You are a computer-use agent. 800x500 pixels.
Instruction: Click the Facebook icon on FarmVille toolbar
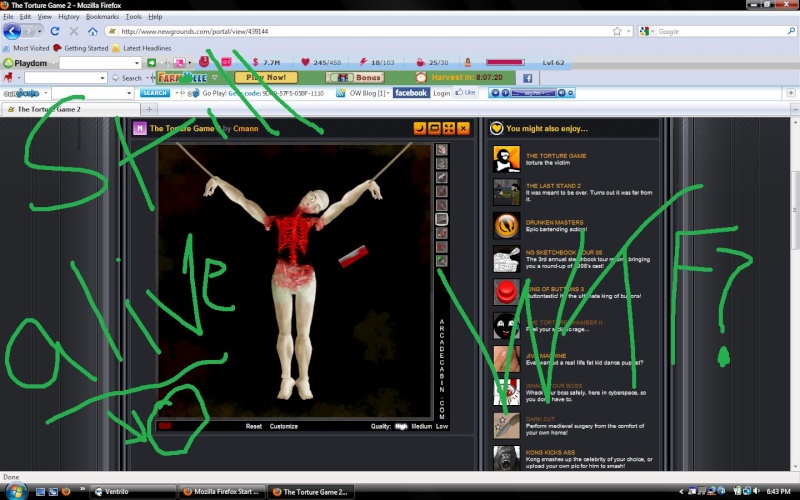point(527,78)
